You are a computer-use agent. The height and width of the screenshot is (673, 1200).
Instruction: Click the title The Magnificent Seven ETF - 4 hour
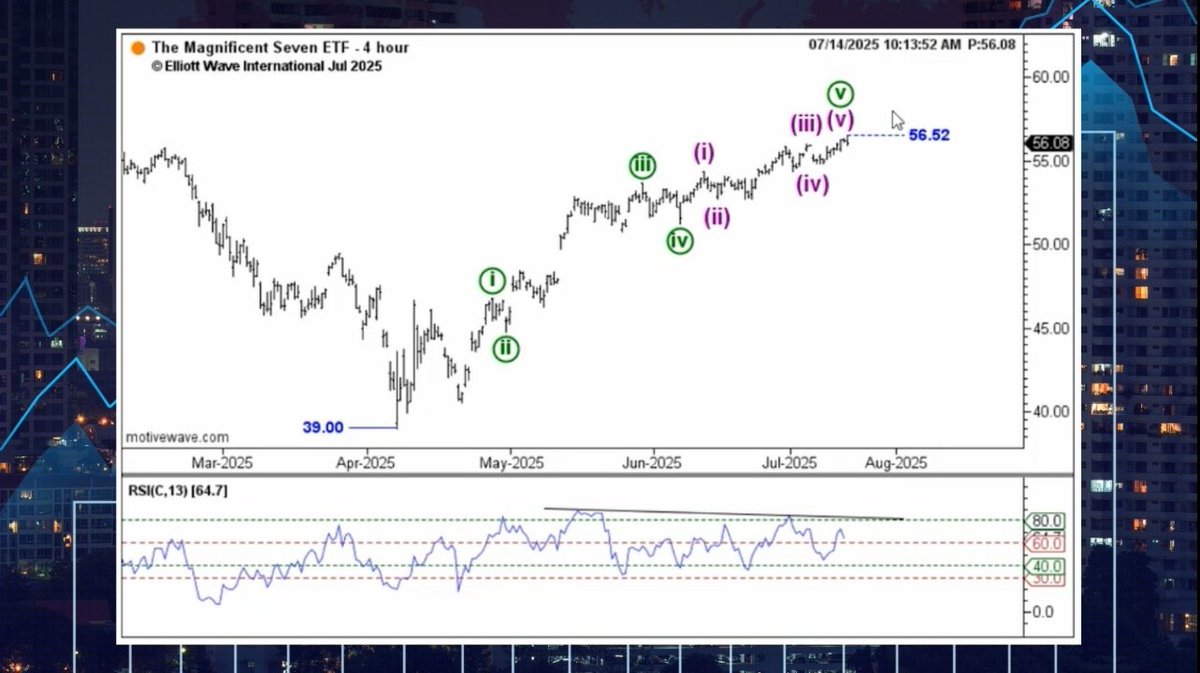pos(280,47)
